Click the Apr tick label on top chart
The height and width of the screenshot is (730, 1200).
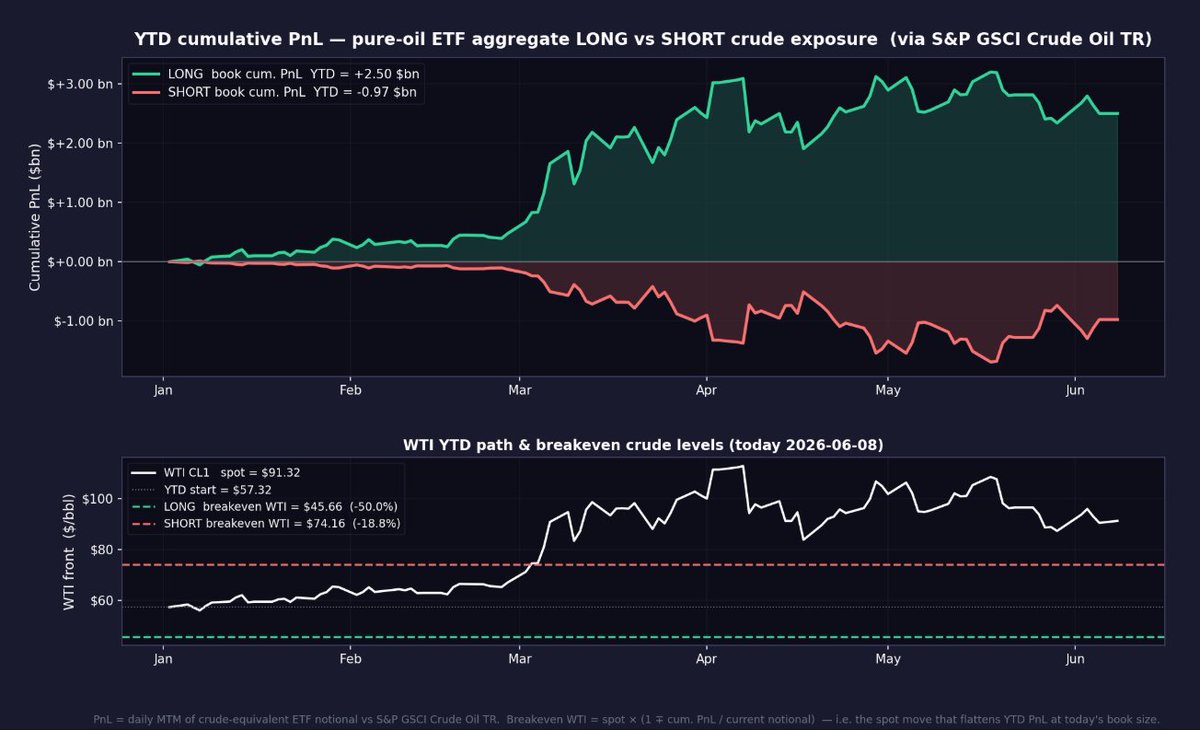[x=707, y=391]
